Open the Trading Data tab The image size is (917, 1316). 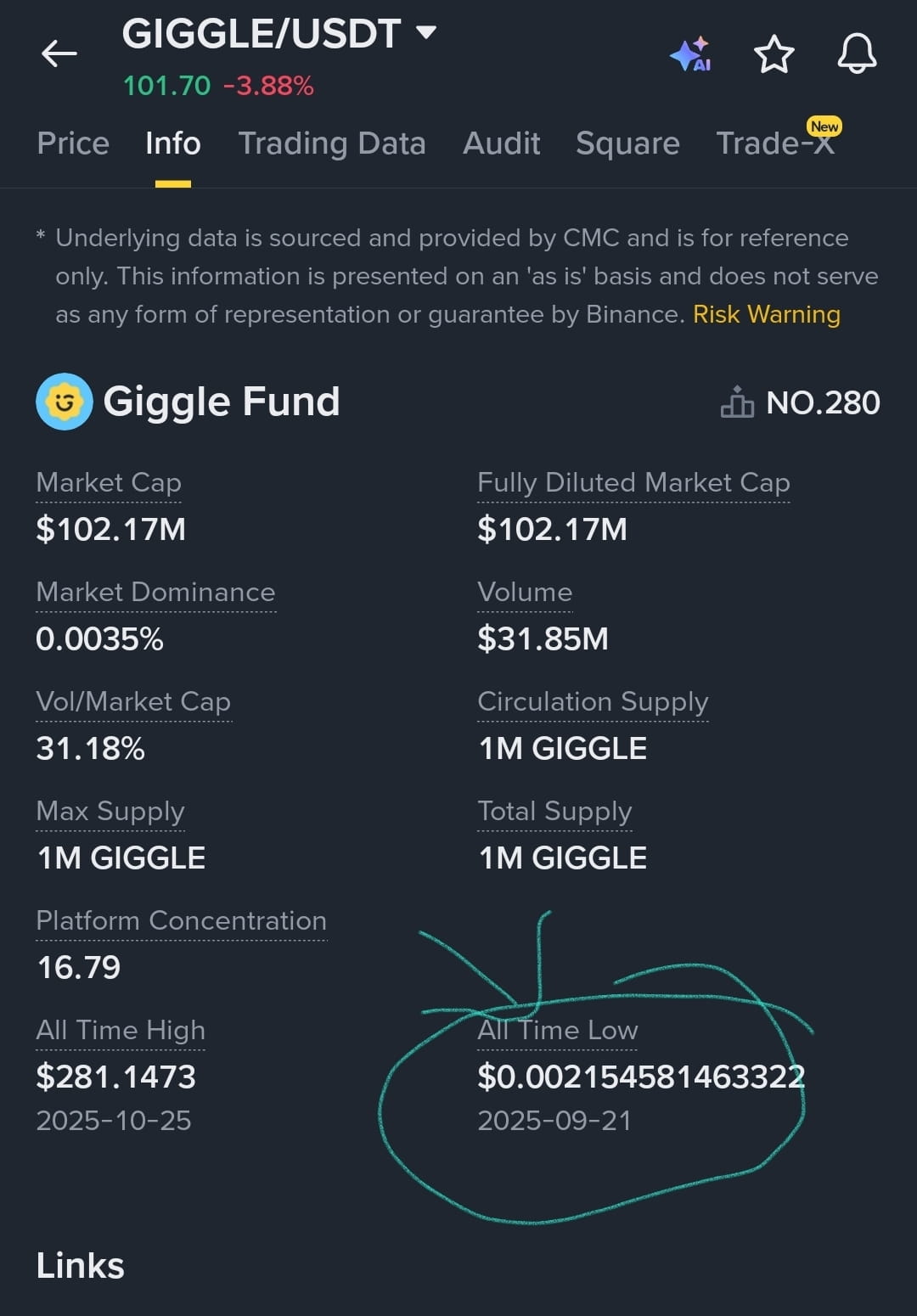point(331,143)
